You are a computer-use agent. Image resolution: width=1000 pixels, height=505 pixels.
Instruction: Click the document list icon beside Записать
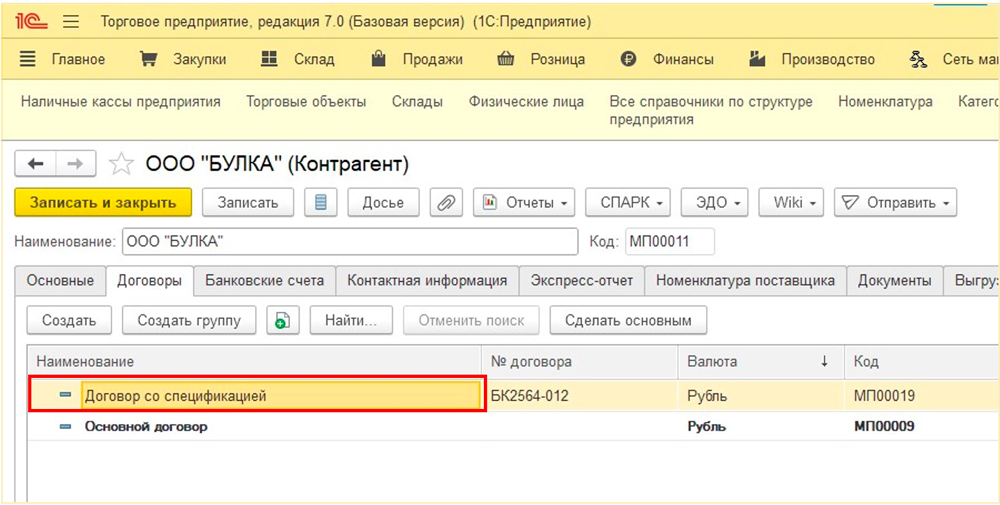click(x=320, y=203)
